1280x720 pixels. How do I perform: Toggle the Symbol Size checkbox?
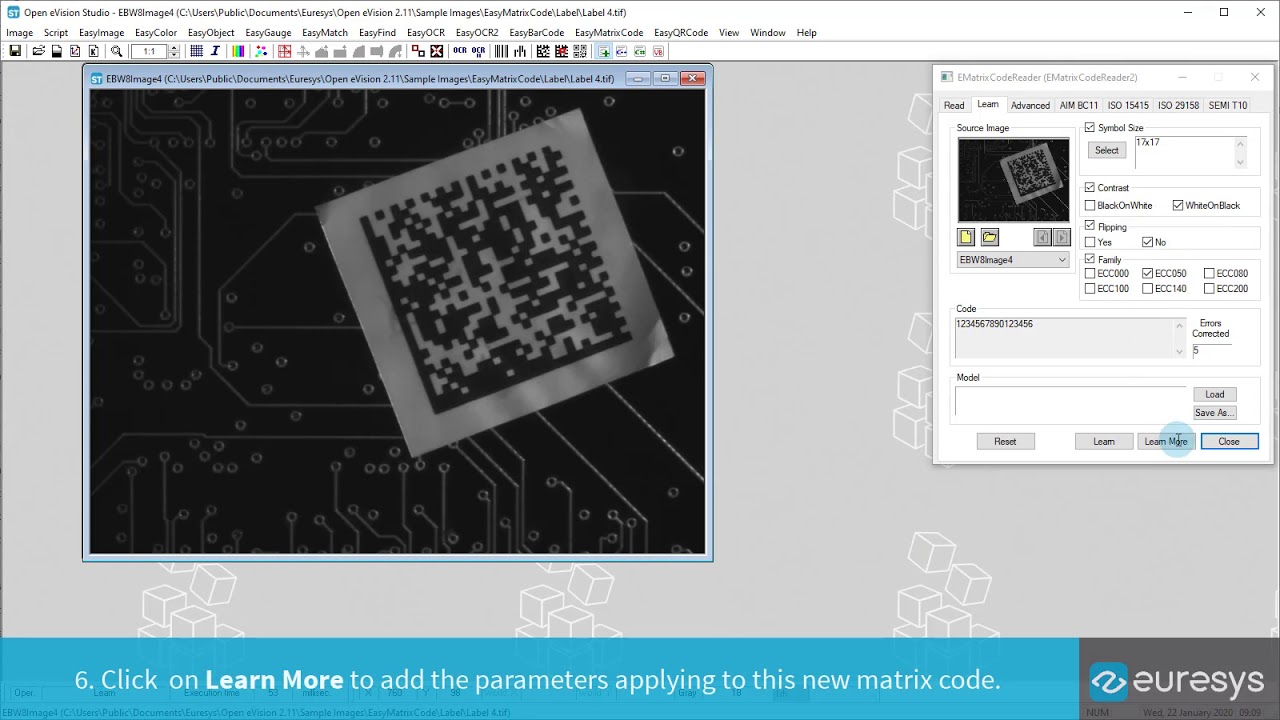[x=1090, y=128]
